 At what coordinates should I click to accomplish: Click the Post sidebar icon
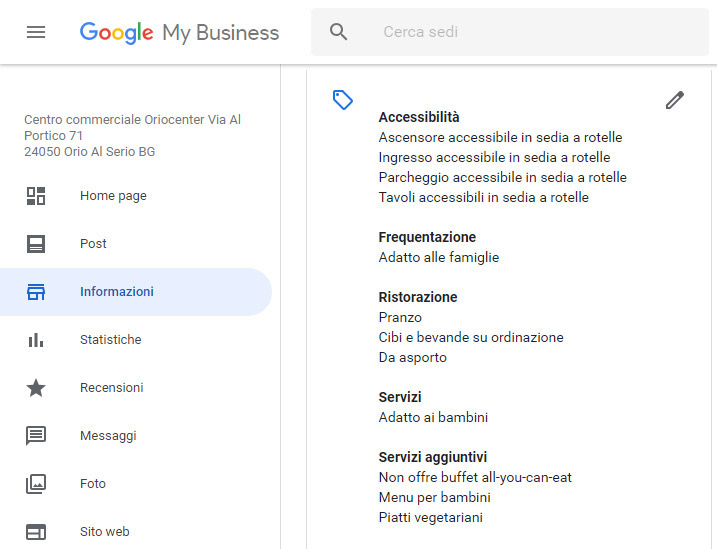point(36,244)
